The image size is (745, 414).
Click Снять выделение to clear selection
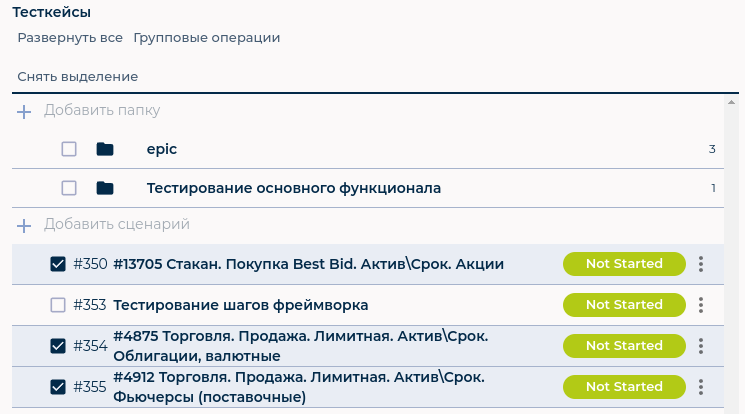(x=78, y=77)
